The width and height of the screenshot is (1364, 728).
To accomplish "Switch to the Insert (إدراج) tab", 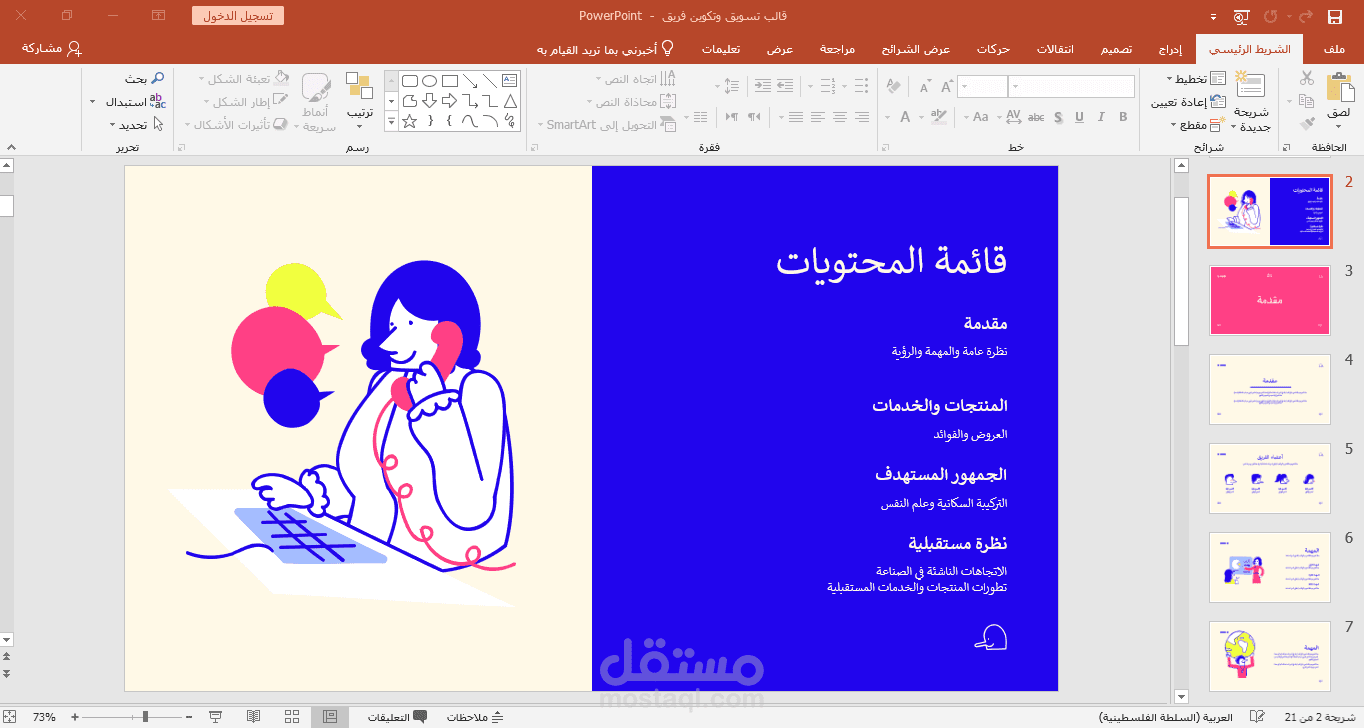I will 1170,49.
